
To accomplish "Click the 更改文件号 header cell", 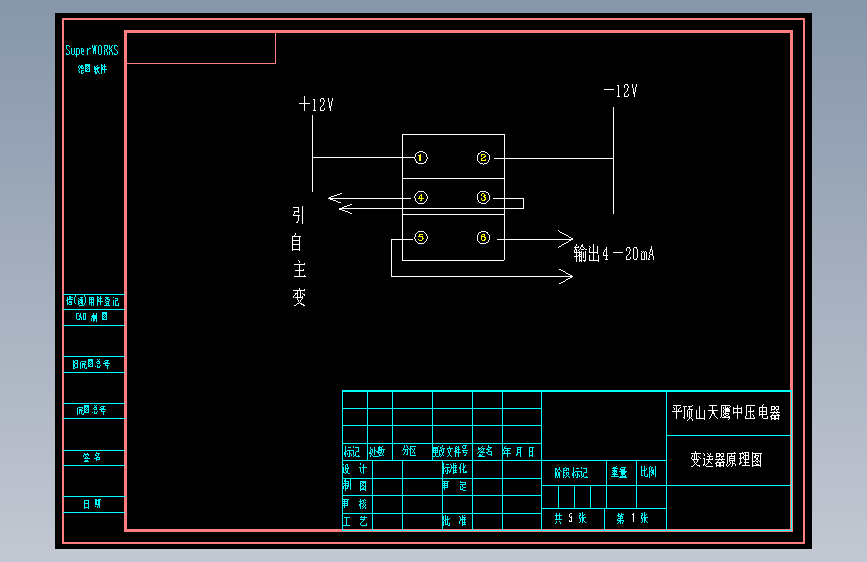I will click(x=450, y=451).
